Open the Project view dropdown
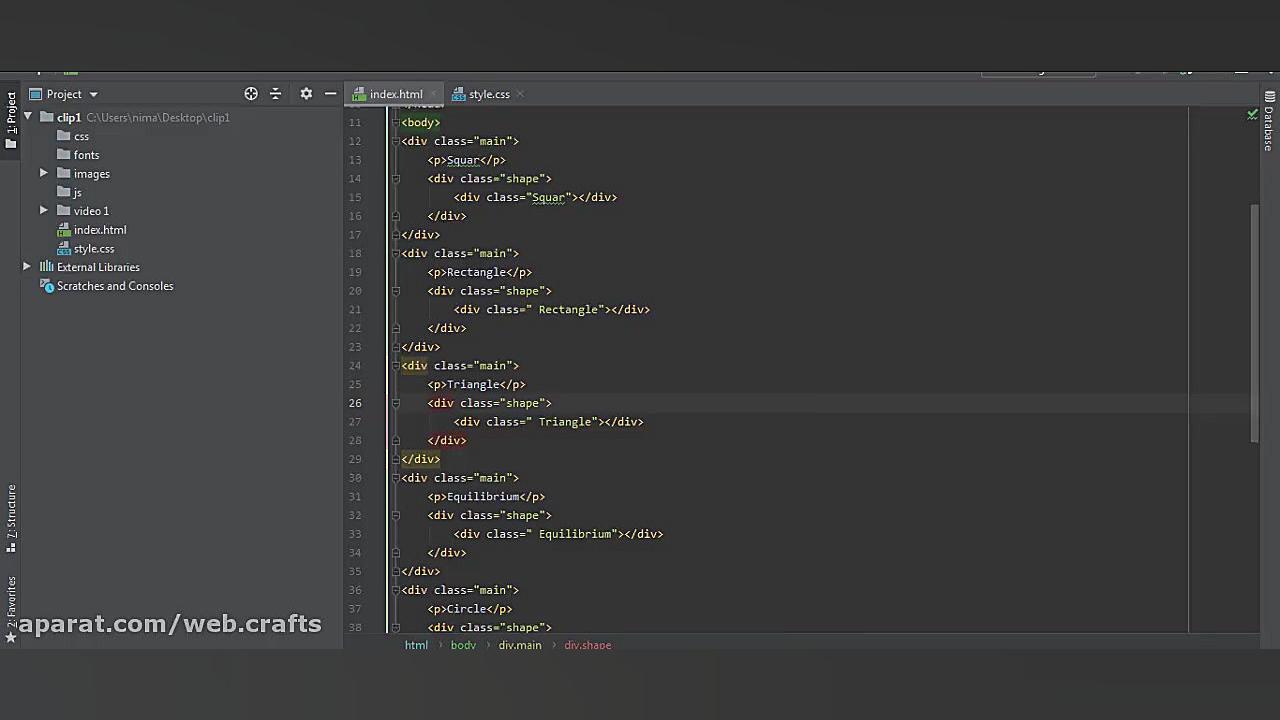The width and height of the screenshot is (1280, 720). [92, 93]
